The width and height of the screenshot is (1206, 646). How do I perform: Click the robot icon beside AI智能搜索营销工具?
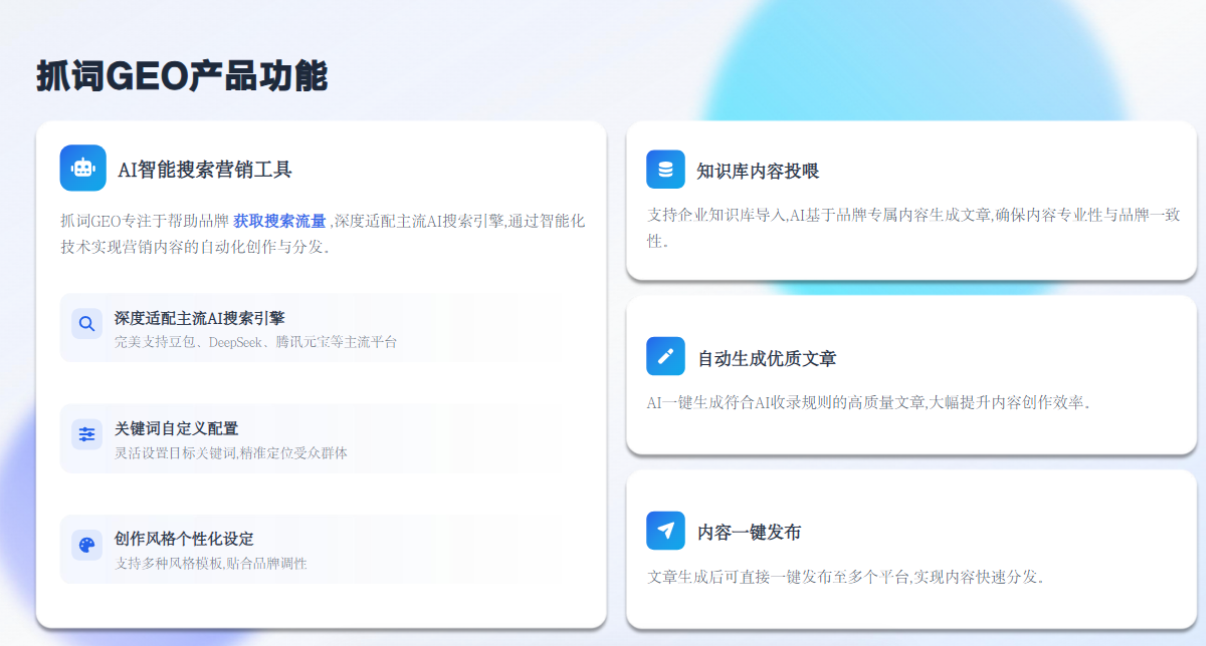coord(83,168)
